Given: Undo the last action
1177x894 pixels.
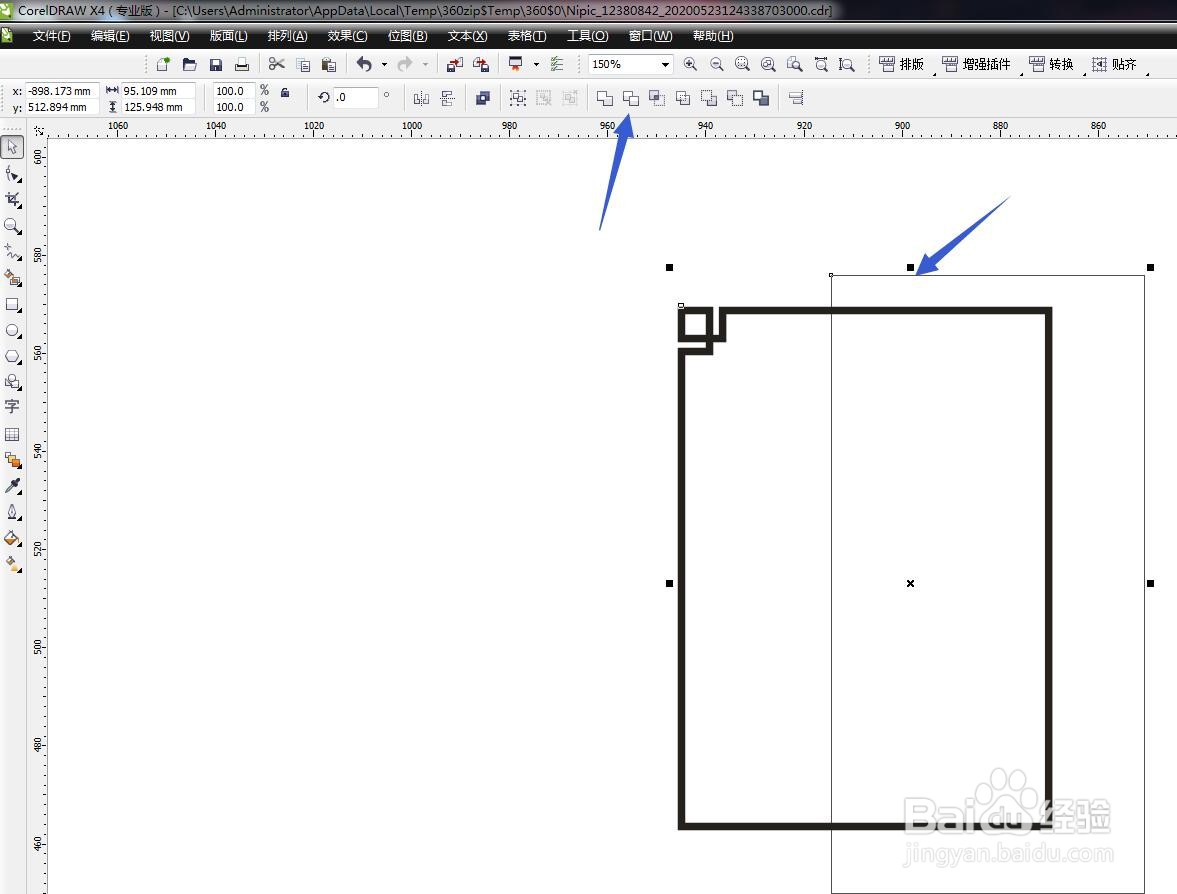Looking at the screenshot, I should pos(364,65).
